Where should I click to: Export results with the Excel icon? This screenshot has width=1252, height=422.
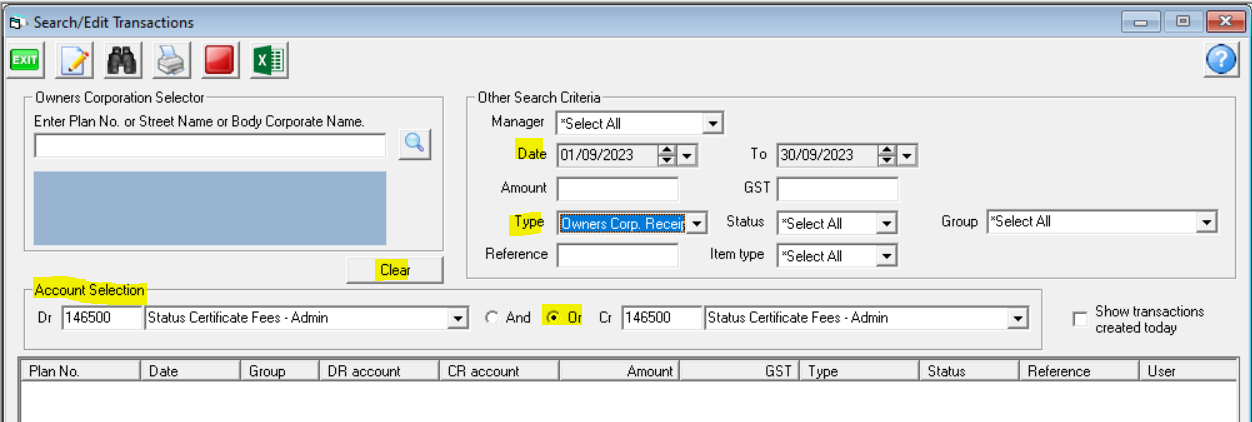[268, 60]
